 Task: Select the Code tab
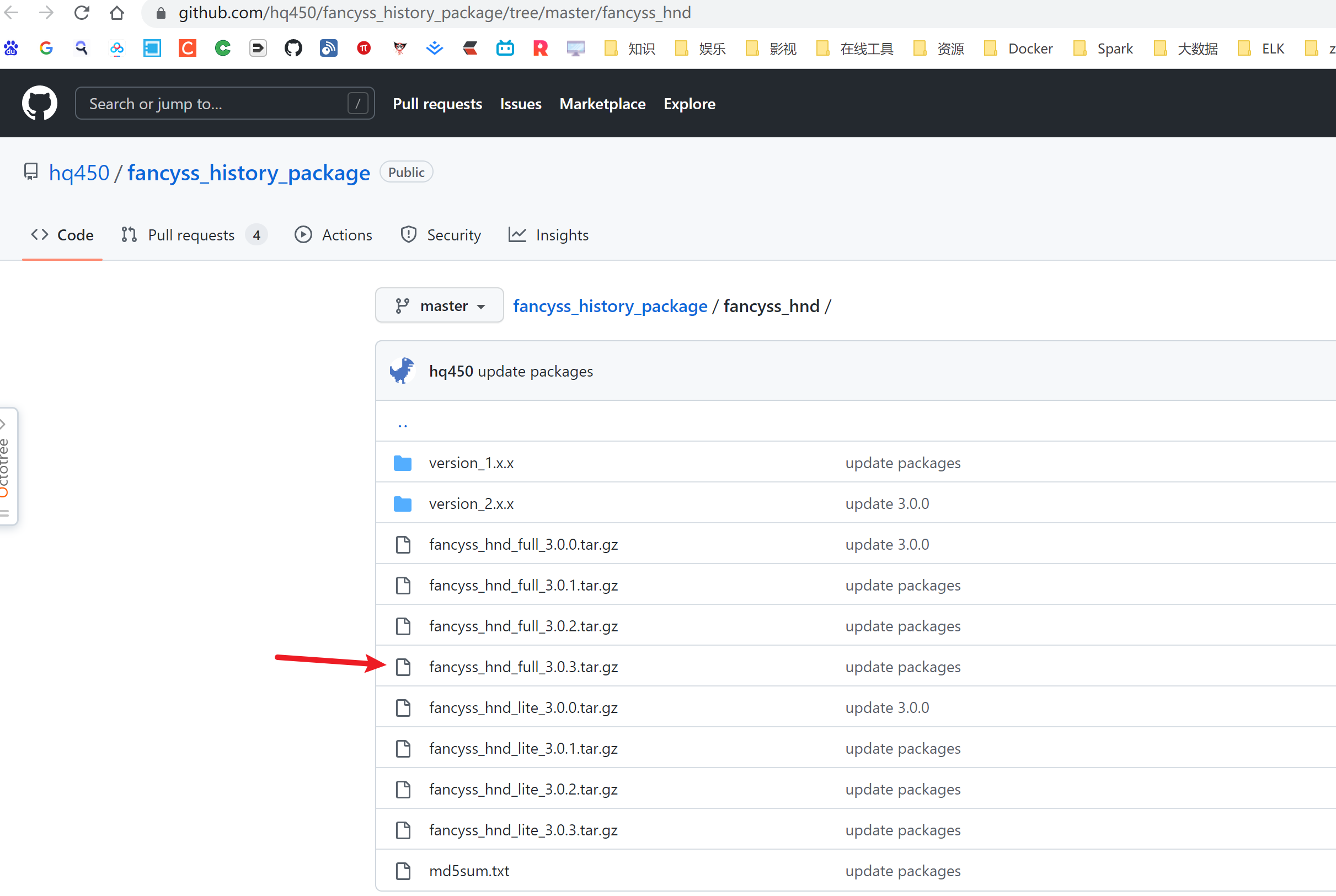(x=64, y=234)
